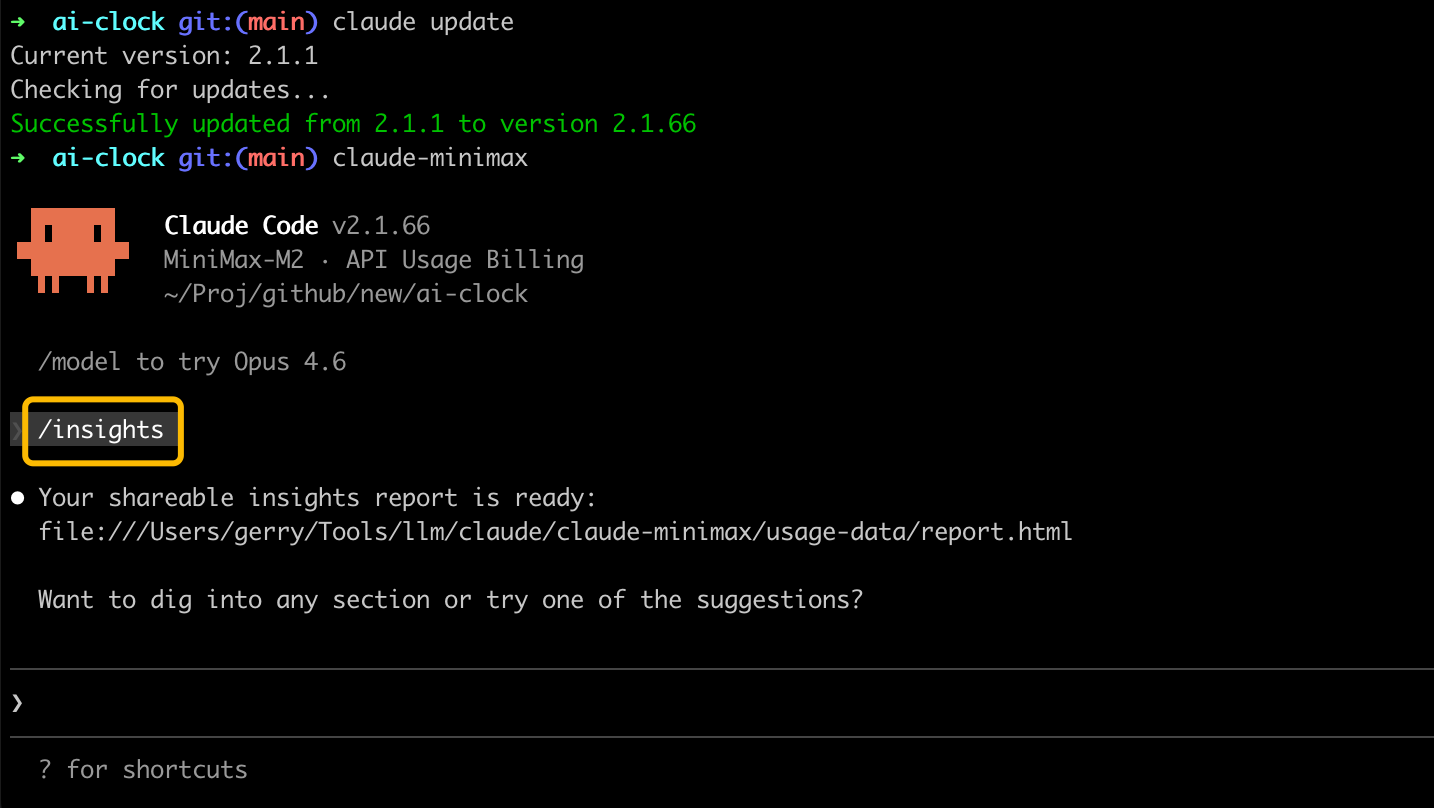
Task: Click the "? for shortcuts" hint
Action: coord(143,769)
